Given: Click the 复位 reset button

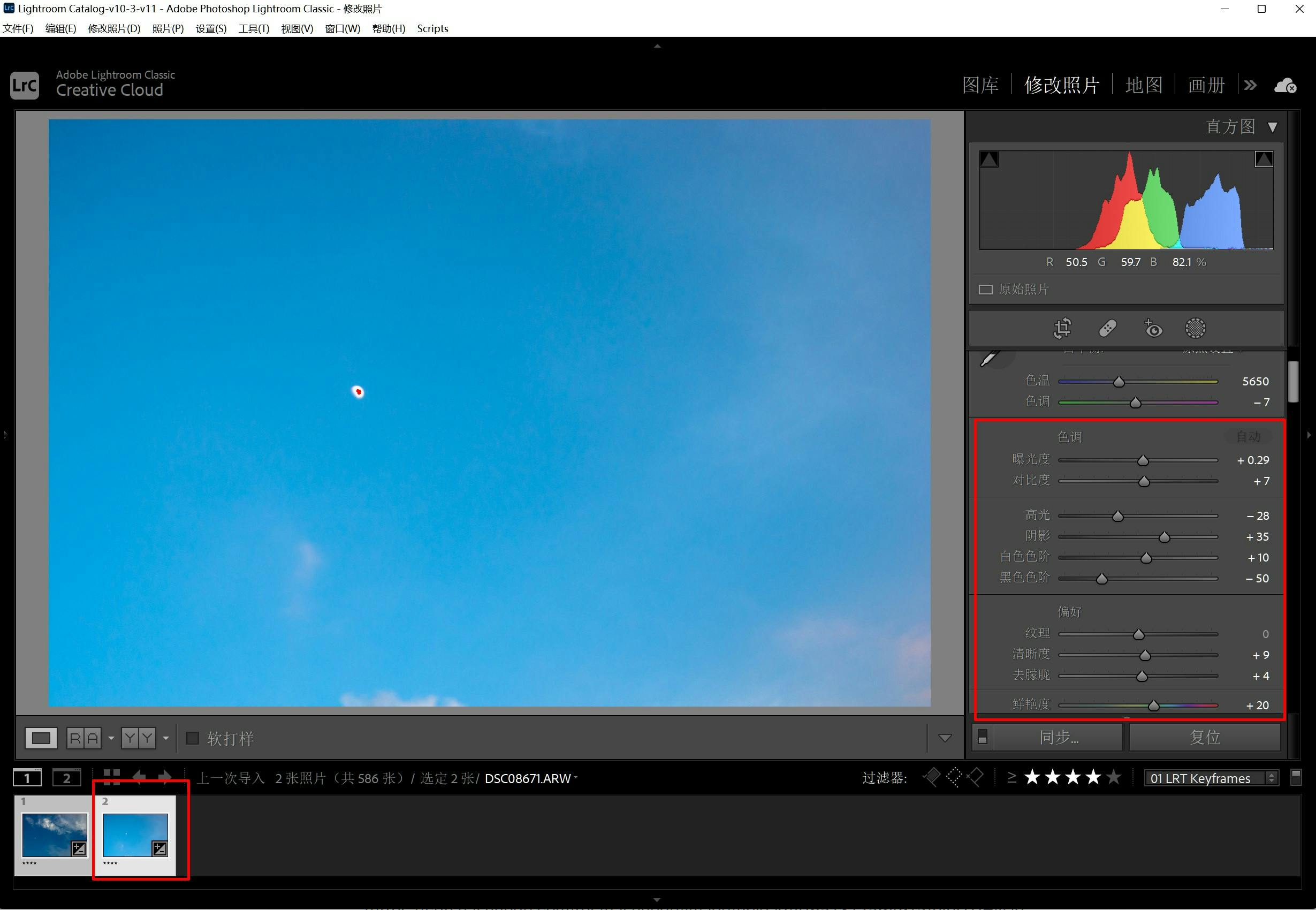Looking at the screenshot, I should tap(1205, 737).
